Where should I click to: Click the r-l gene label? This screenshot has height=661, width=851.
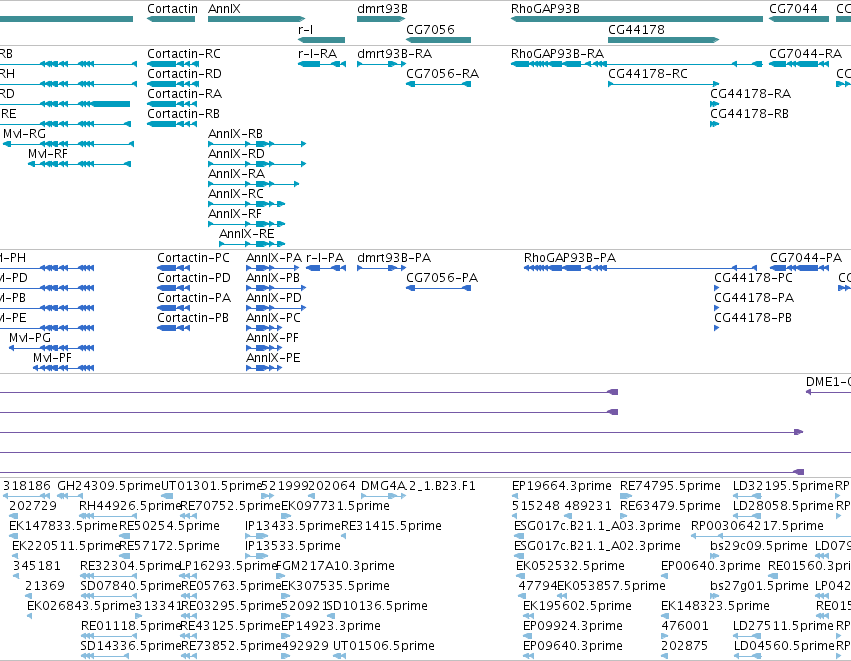pos(306,29)
